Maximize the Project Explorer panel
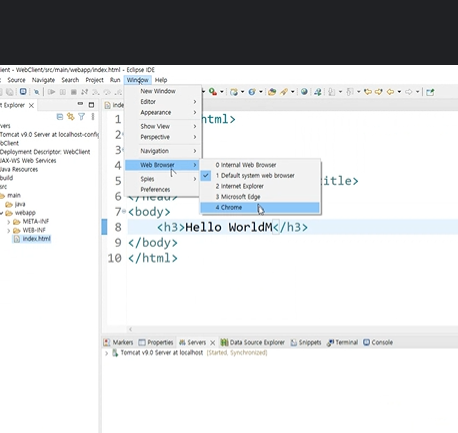The image size is (458, 433). coord(91,105)
